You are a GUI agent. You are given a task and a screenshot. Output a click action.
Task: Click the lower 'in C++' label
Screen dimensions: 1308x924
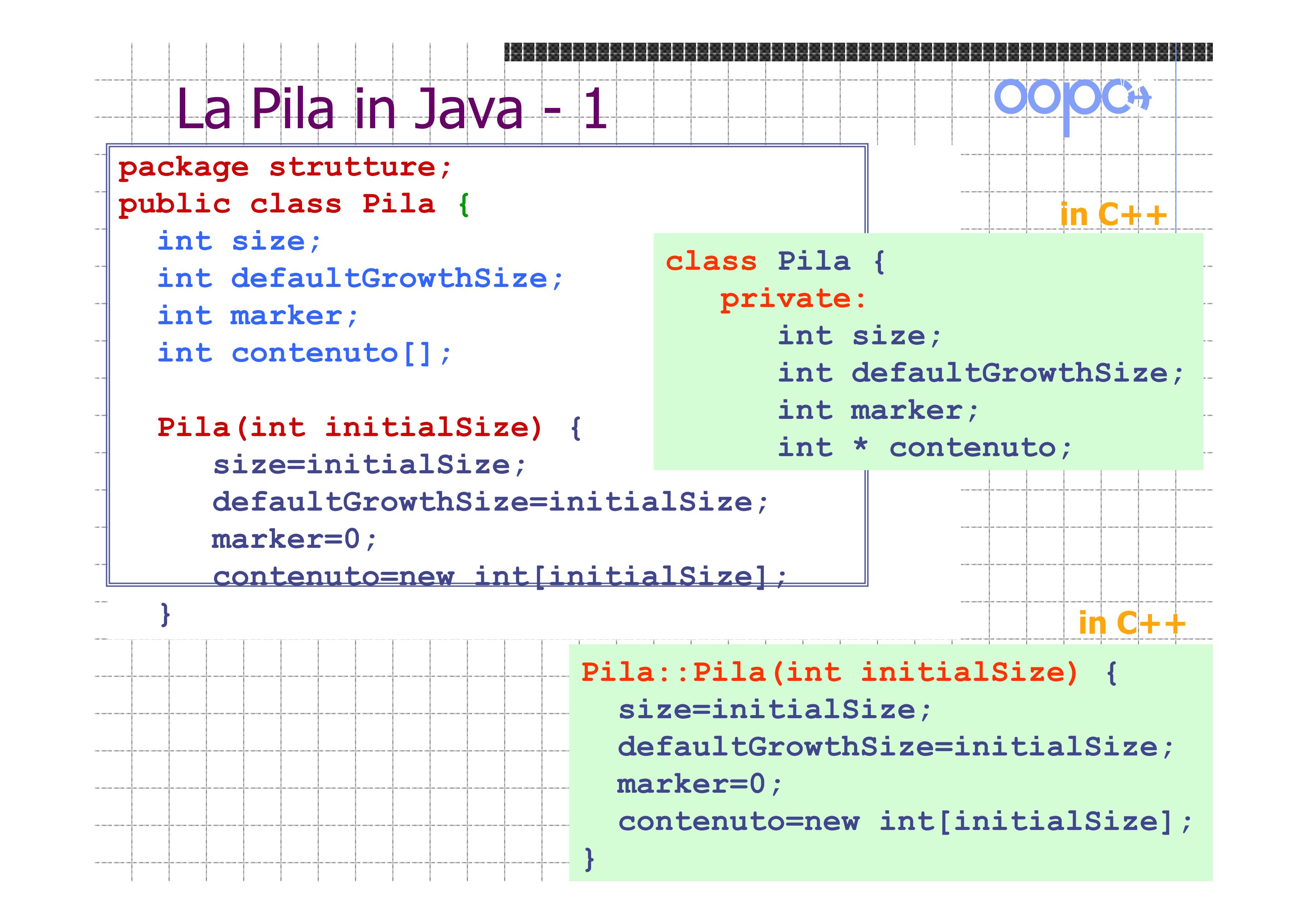1131,623
